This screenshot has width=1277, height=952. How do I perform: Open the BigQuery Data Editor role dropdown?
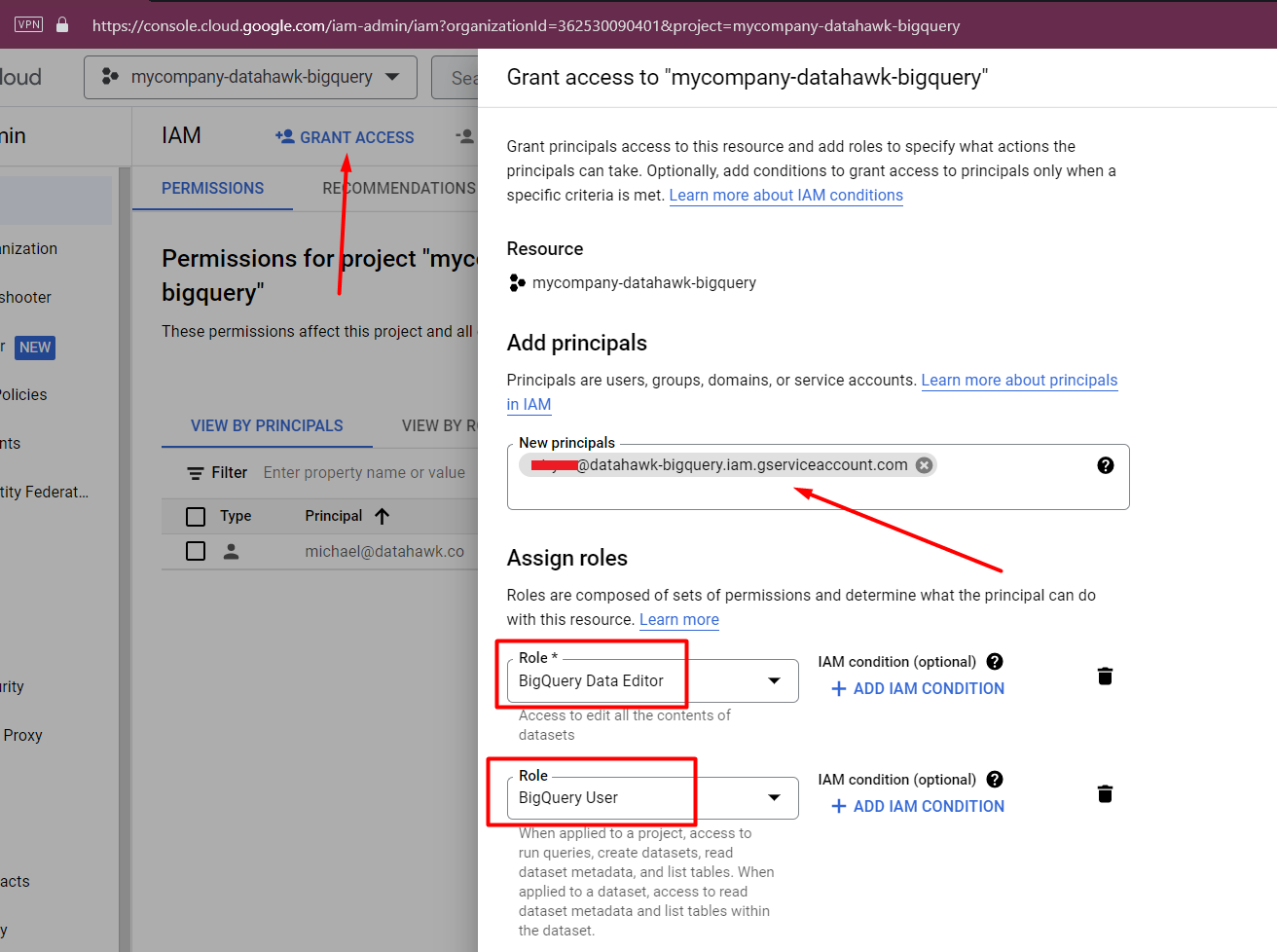click(652, 680)
